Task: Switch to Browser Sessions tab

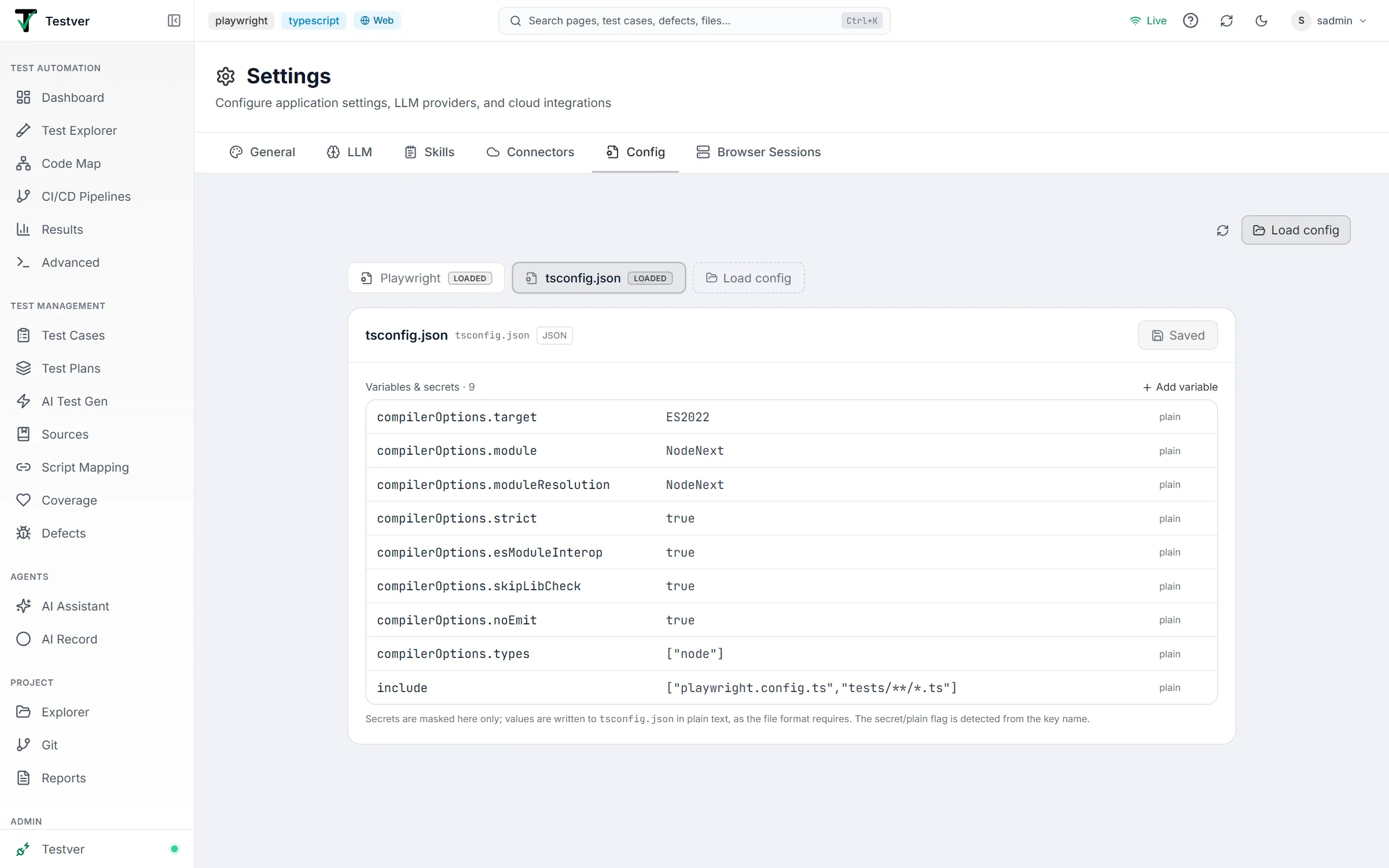Action: (x=759, y=152)
